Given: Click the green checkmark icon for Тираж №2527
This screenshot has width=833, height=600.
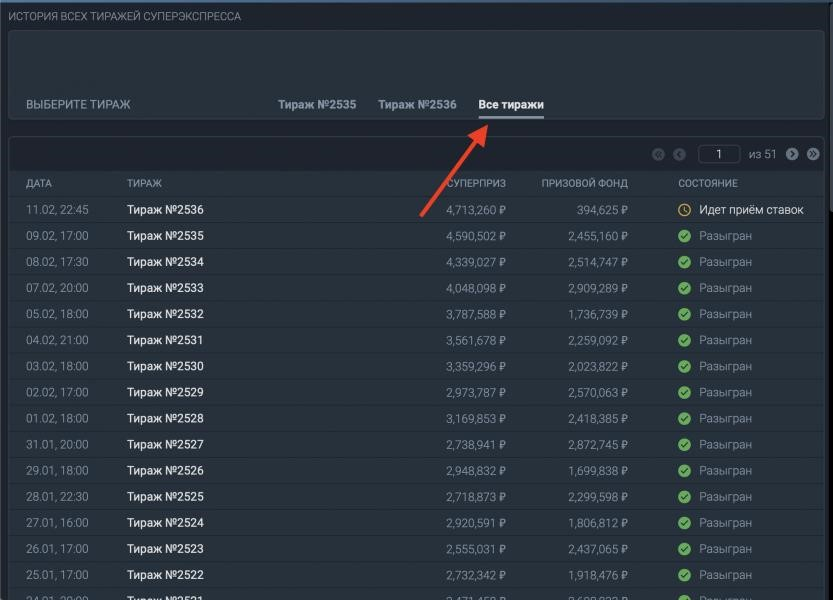Looking at the screenshot, I should (684, 444).
